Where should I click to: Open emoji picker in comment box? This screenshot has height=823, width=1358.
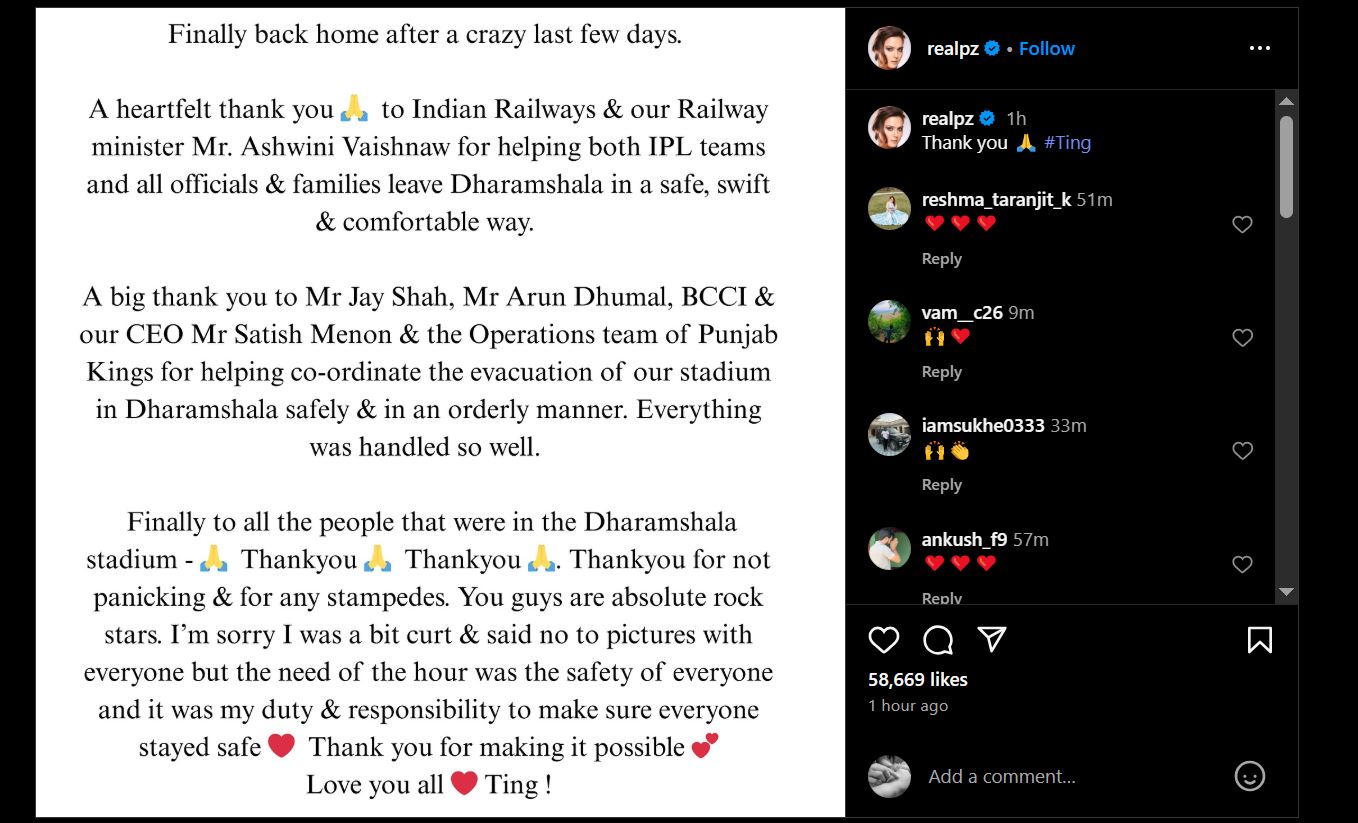point(1250,776)
